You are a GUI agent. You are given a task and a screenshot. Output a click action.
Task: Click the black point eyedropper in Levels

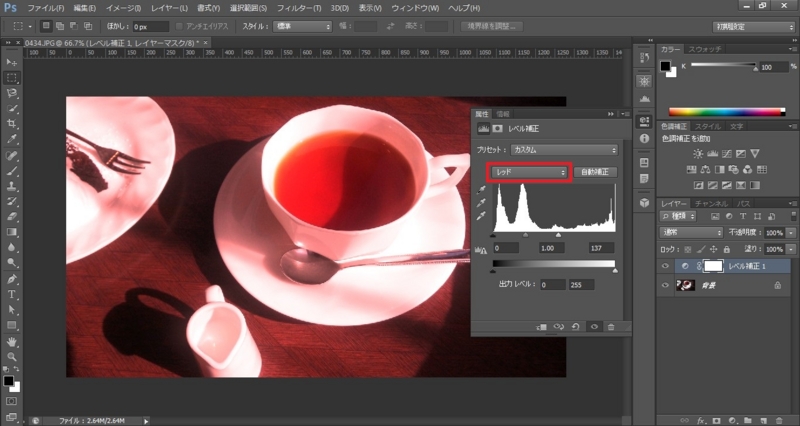click(x=481, y=190)
